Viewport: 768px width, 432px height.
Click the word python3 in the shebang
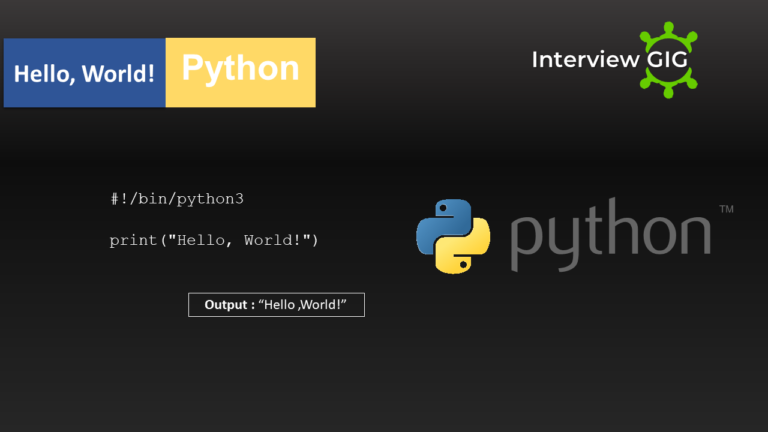coord(210,199)
